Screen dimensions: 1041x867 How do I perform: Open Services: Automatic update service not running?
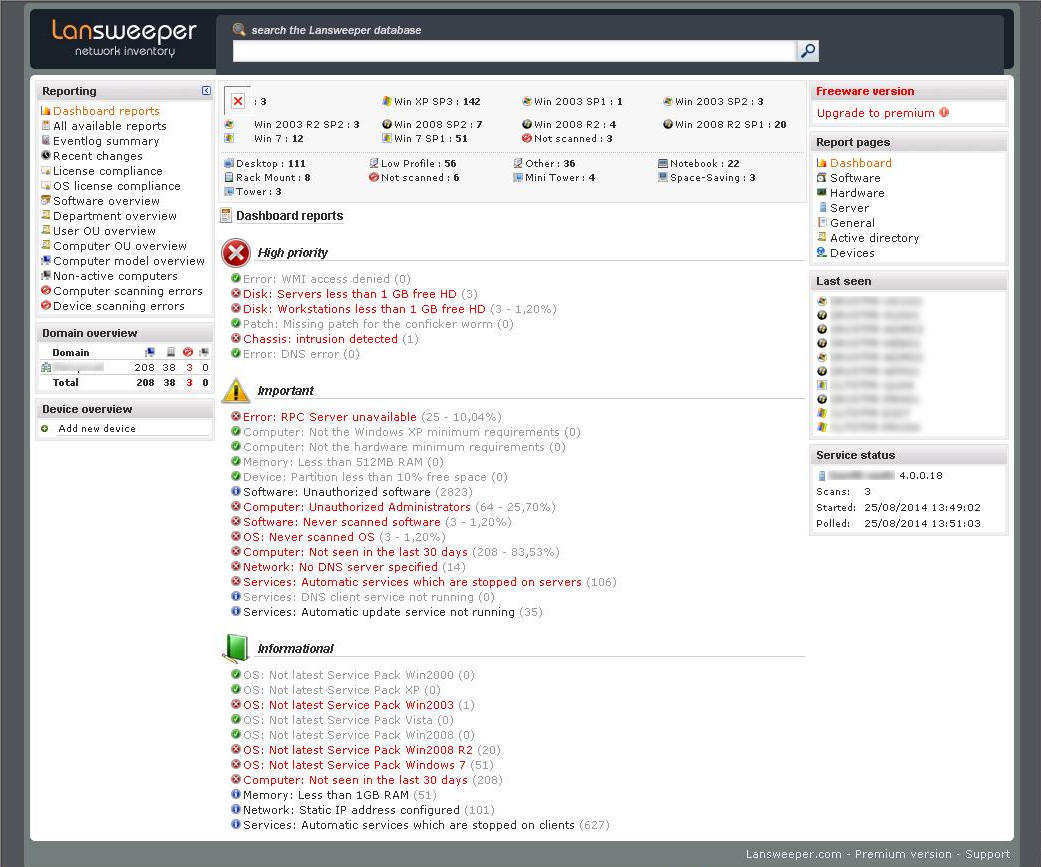378,613
